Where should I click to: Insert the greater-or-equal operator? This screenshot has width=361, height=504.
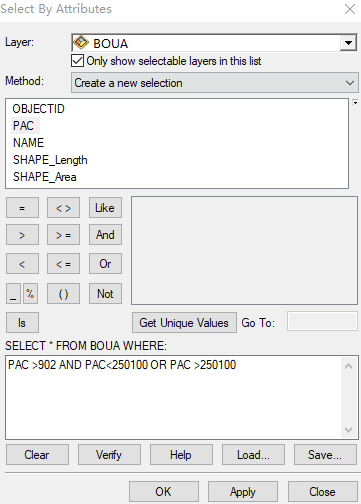[63, 235]
